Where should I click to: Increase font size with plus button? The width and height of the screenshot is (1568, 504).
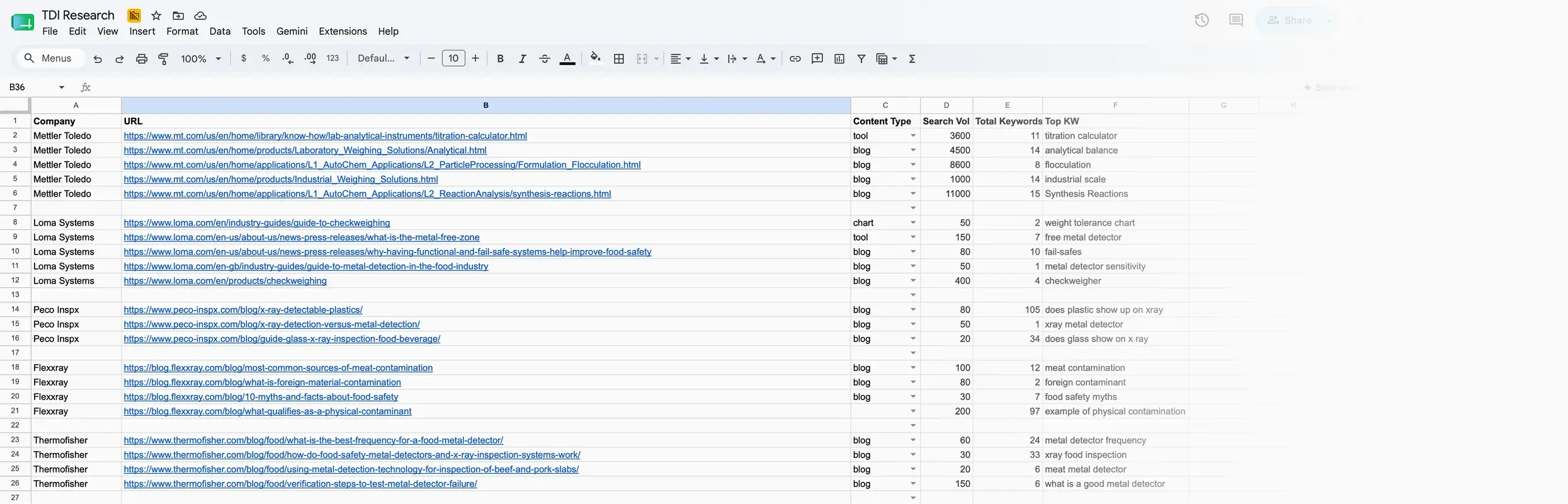[x=475, y=59]
